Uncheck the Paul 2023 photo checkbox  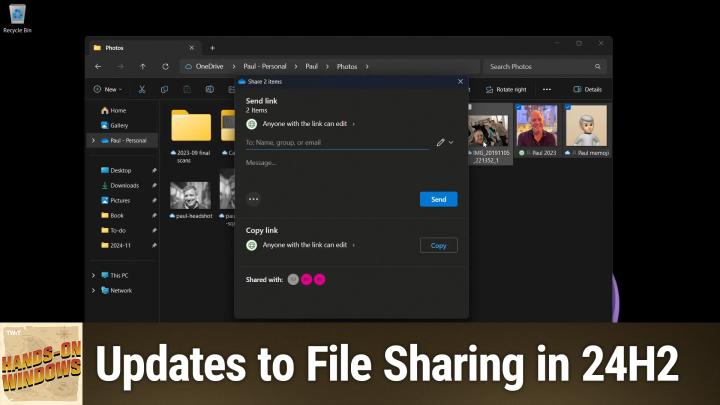click(518, 107)
